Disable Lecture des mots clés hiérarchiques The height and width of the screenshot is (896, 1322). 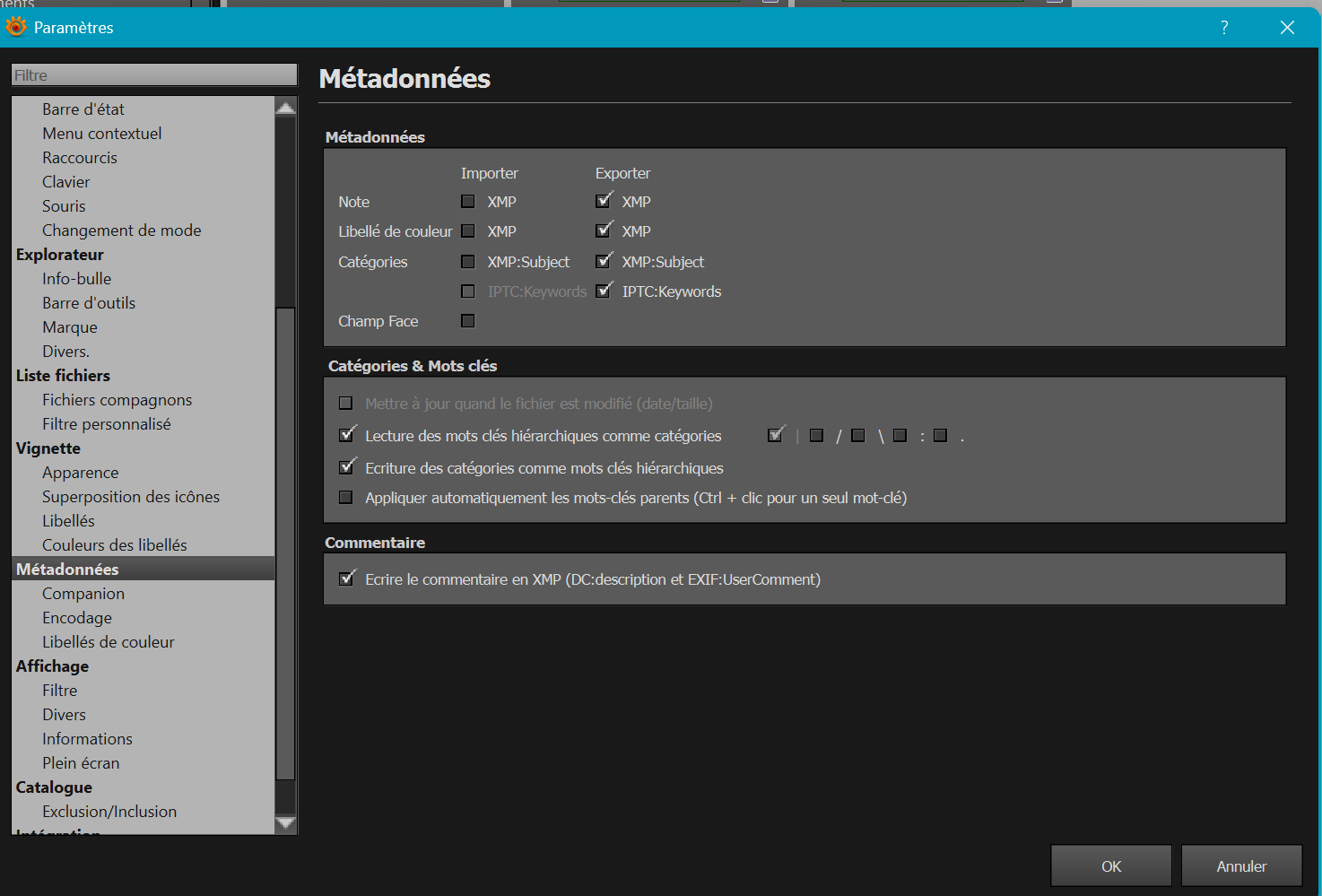point(346,436)
